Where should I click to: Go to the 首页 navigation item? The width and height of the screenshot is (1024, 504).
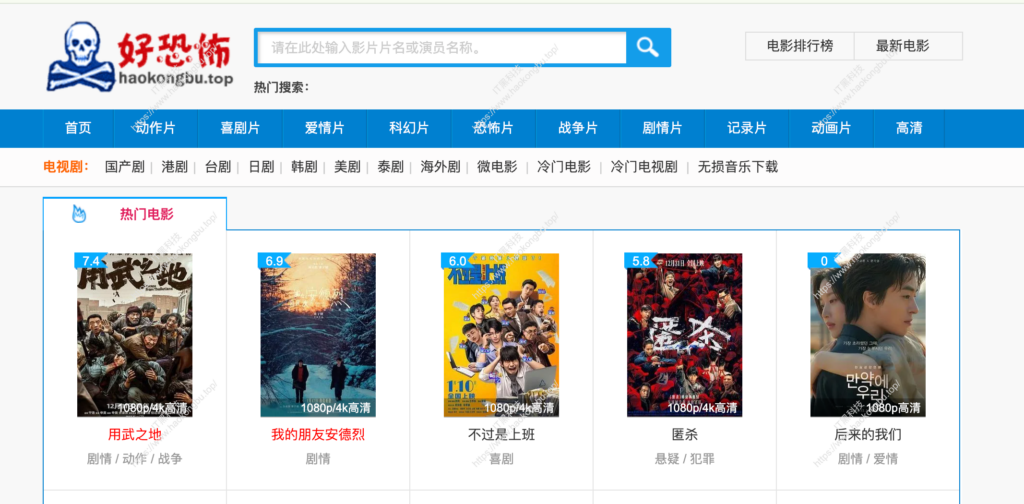[x=78, y=128]
